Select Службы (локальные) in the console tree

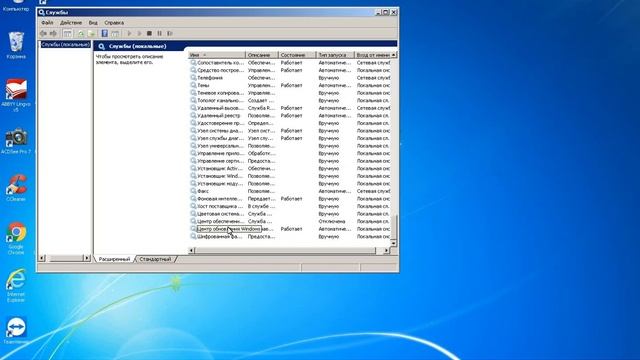65,44
